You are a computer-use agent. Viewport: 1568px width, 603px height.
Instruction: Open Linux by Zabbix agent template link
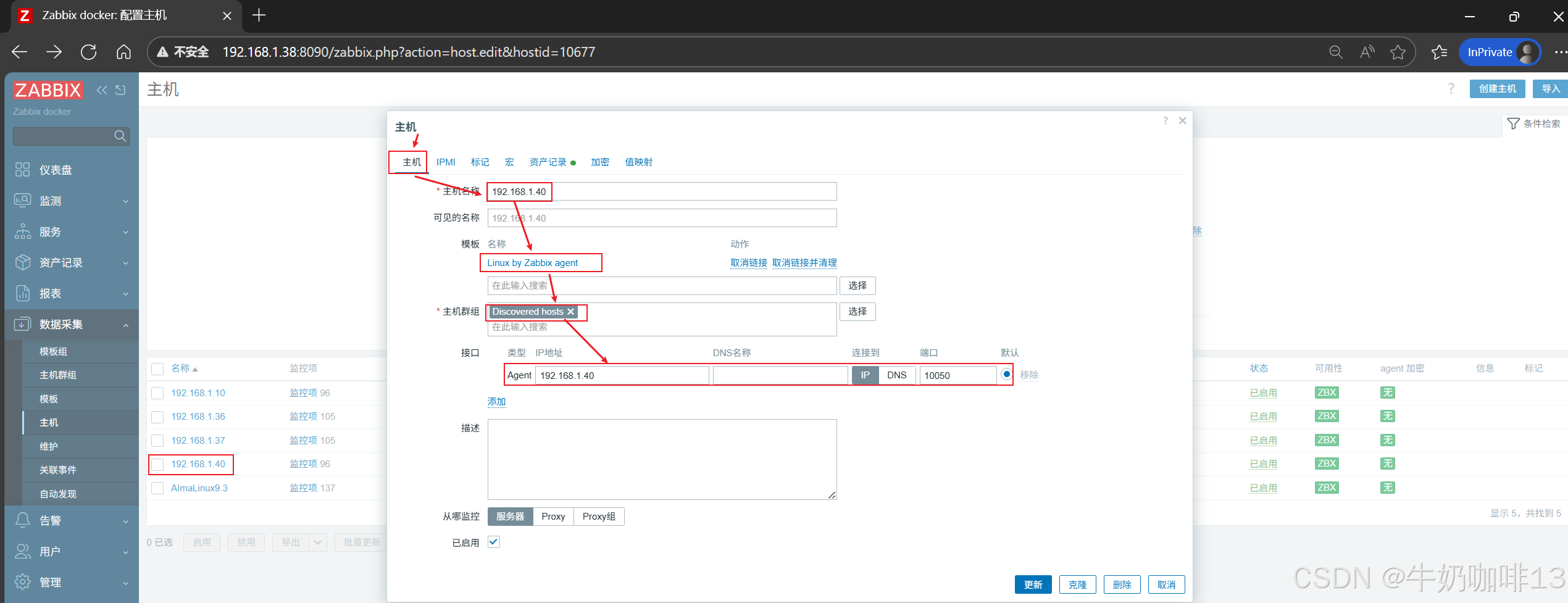point(532,263)
